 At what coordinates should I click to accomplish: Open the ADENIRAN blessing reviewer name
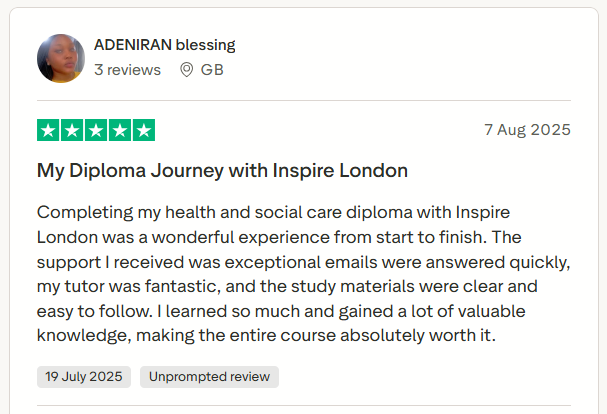coord(164,45)
